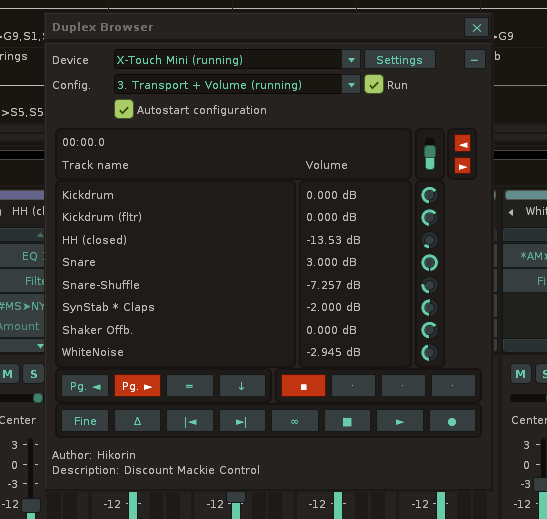Click the down-arrow follow button
Image resolution: width=547 pixels, height=519 pixels.
pos(242,386)
